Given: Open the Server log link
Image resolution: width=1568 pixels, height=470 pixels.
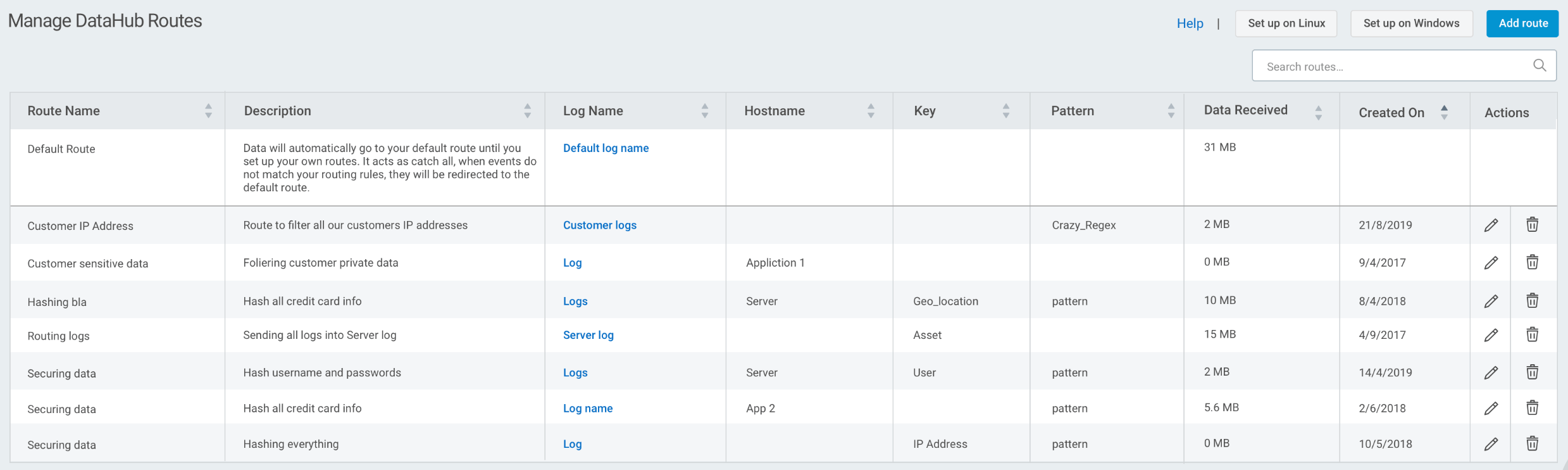Looking at the screenshot, I should point(588,335).
